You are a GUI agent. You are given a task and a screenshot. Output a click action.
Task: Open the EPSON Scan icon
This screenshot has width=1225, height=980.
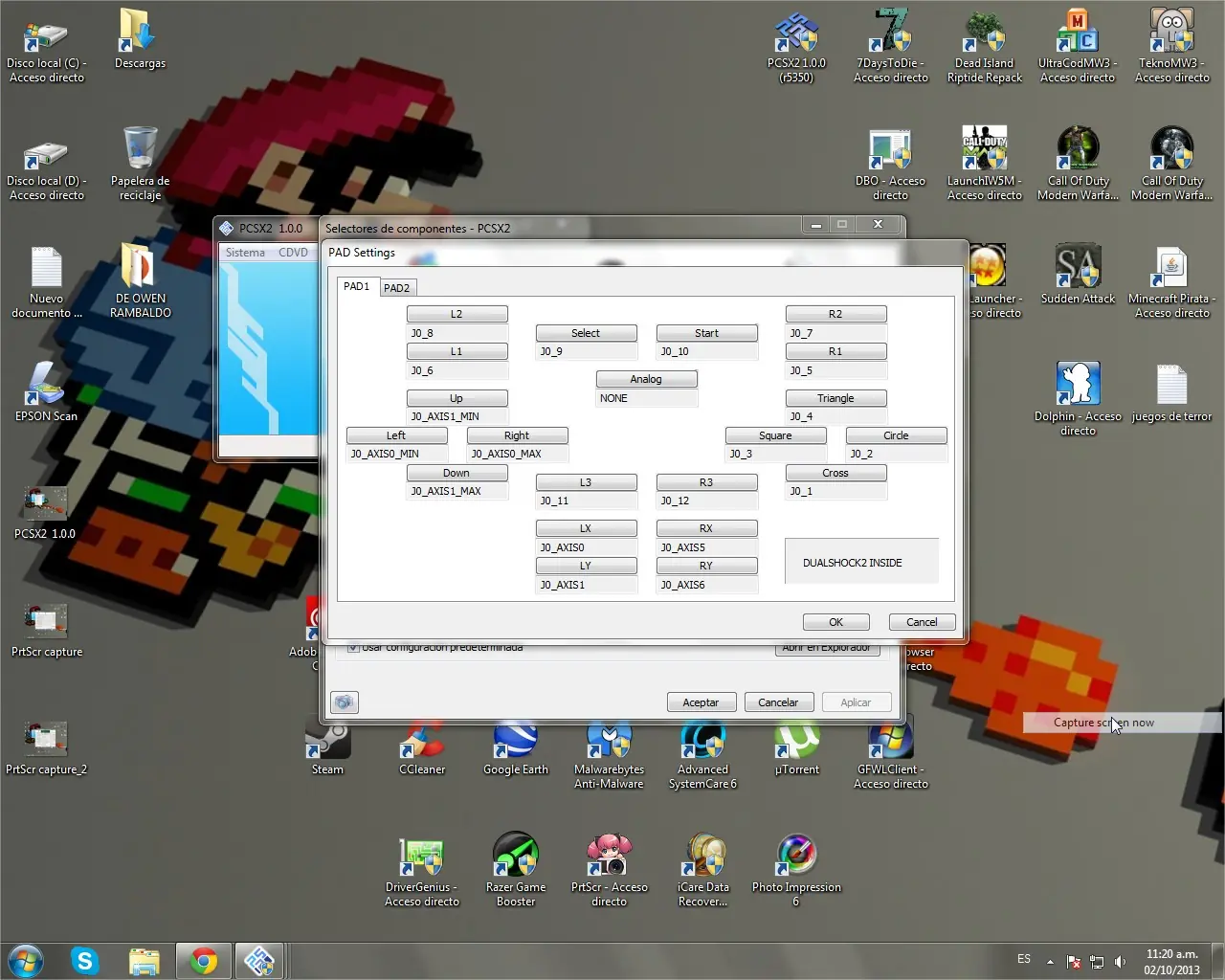point(47,392)
